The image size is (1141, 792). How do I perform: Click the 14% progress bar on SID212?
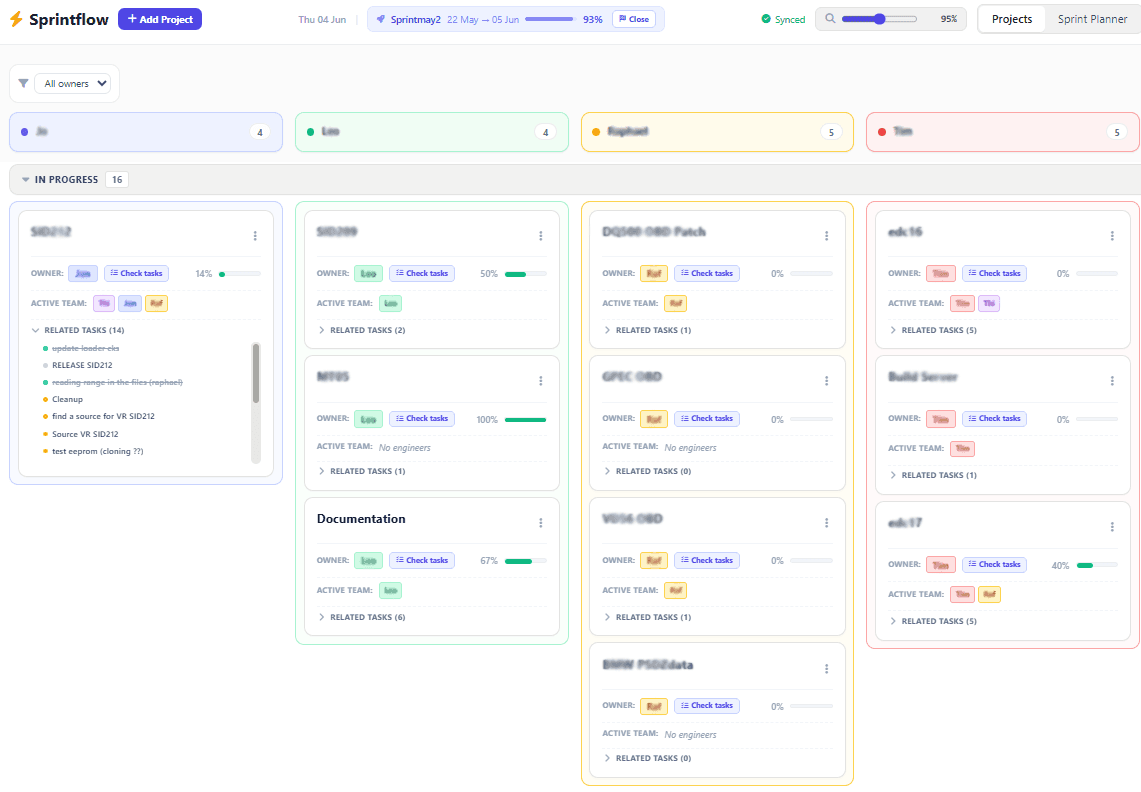[x=239, y=274]
